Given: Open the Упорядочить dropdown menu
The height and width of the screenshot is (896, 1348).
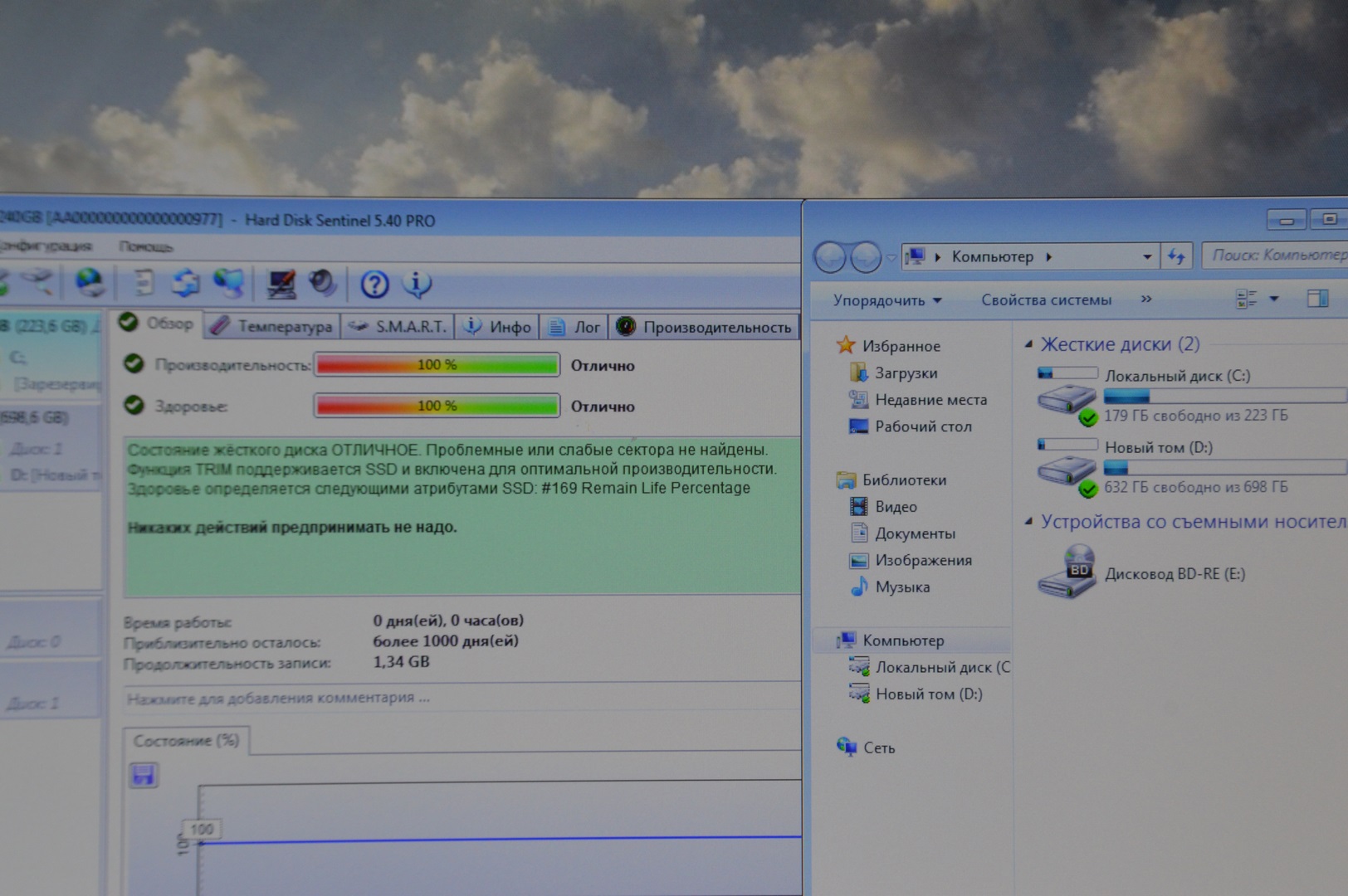Looking at the screenshot, I should (x=886, y=300).
